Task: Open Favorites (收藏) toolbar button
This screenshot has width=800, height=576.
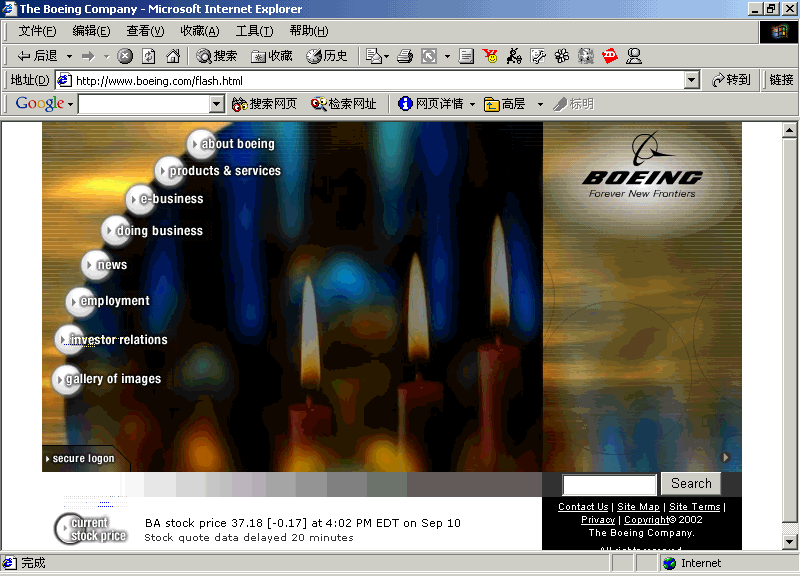Action: coord(271,56)
